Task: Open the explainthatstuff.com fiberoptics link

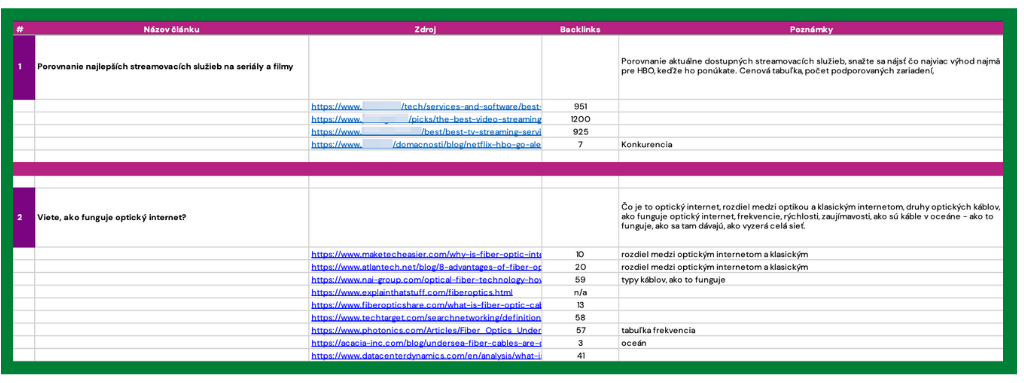Action: (x=412, y=292)
